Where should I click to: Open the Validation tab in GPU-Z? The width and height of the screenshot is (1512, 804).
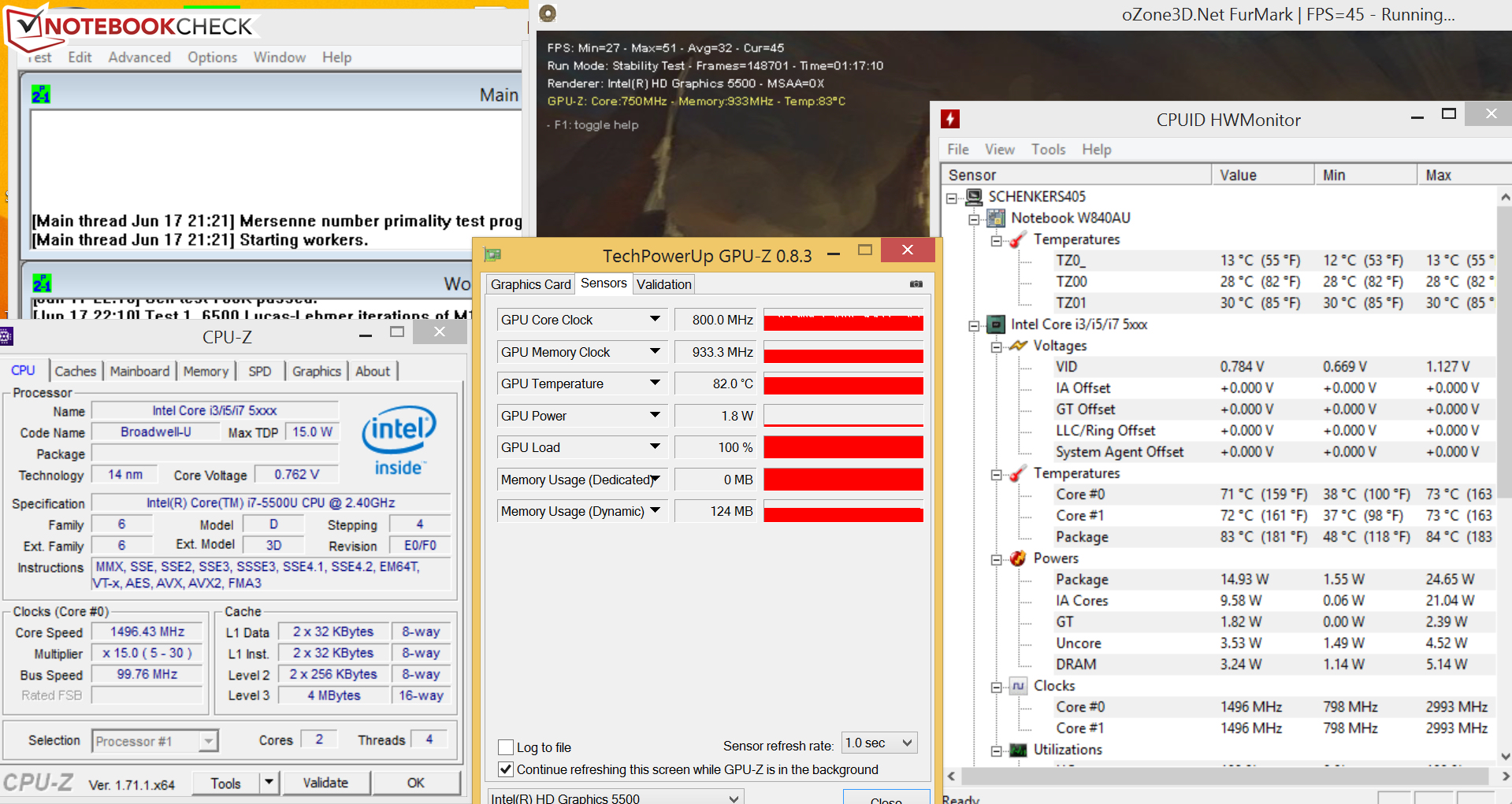pyautogui.click(x=664, y=284)
